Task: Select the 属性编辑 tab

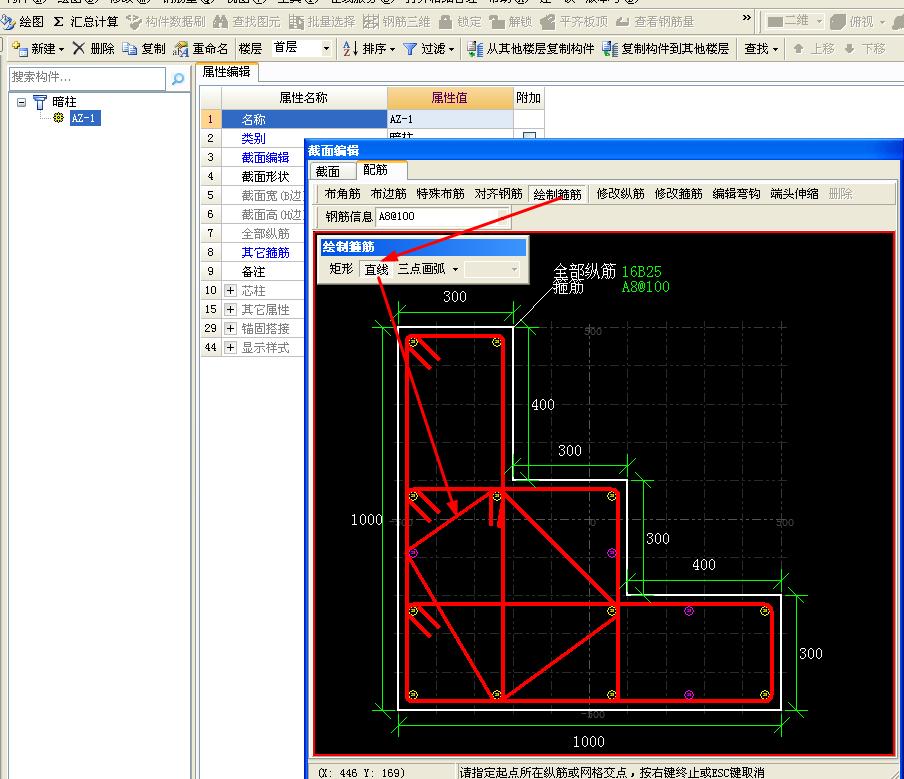Action: click(x=226, y=71)
